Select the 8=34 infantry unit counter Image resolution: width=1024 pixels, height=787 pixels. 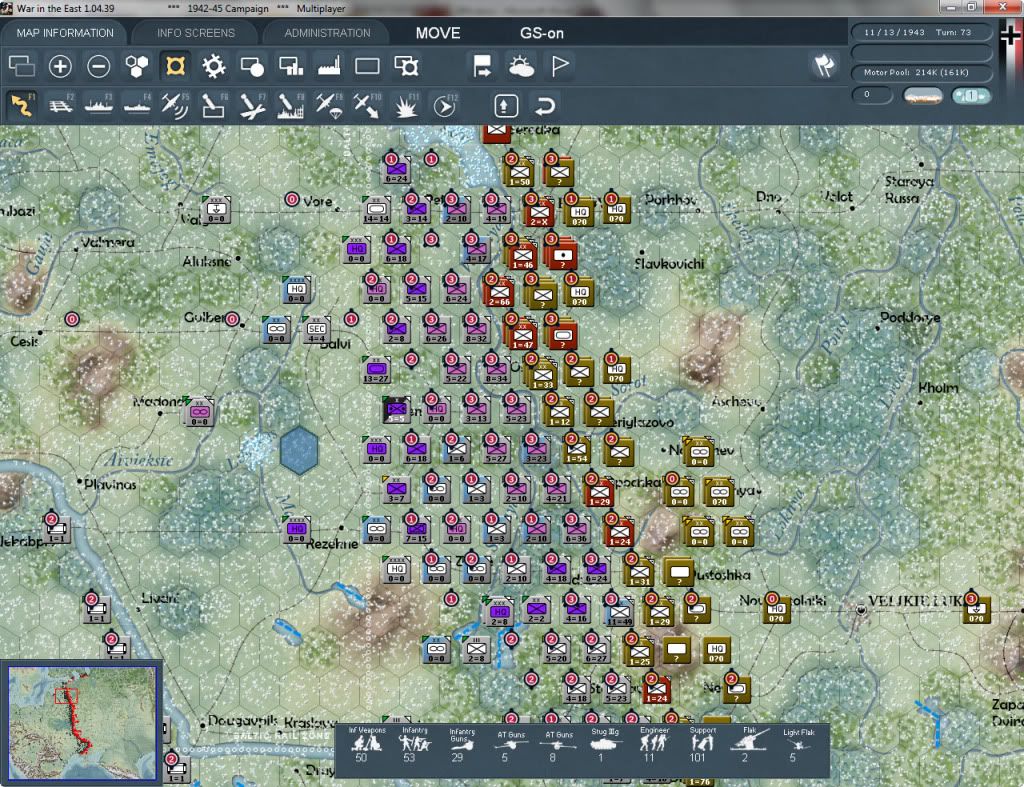[496, 370]
